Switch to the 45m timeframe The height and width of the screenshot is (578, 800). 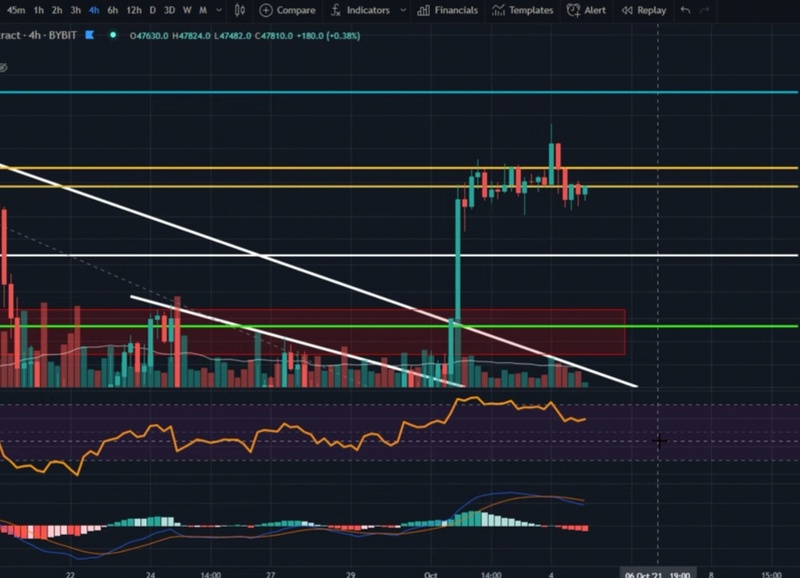(16, 10)
